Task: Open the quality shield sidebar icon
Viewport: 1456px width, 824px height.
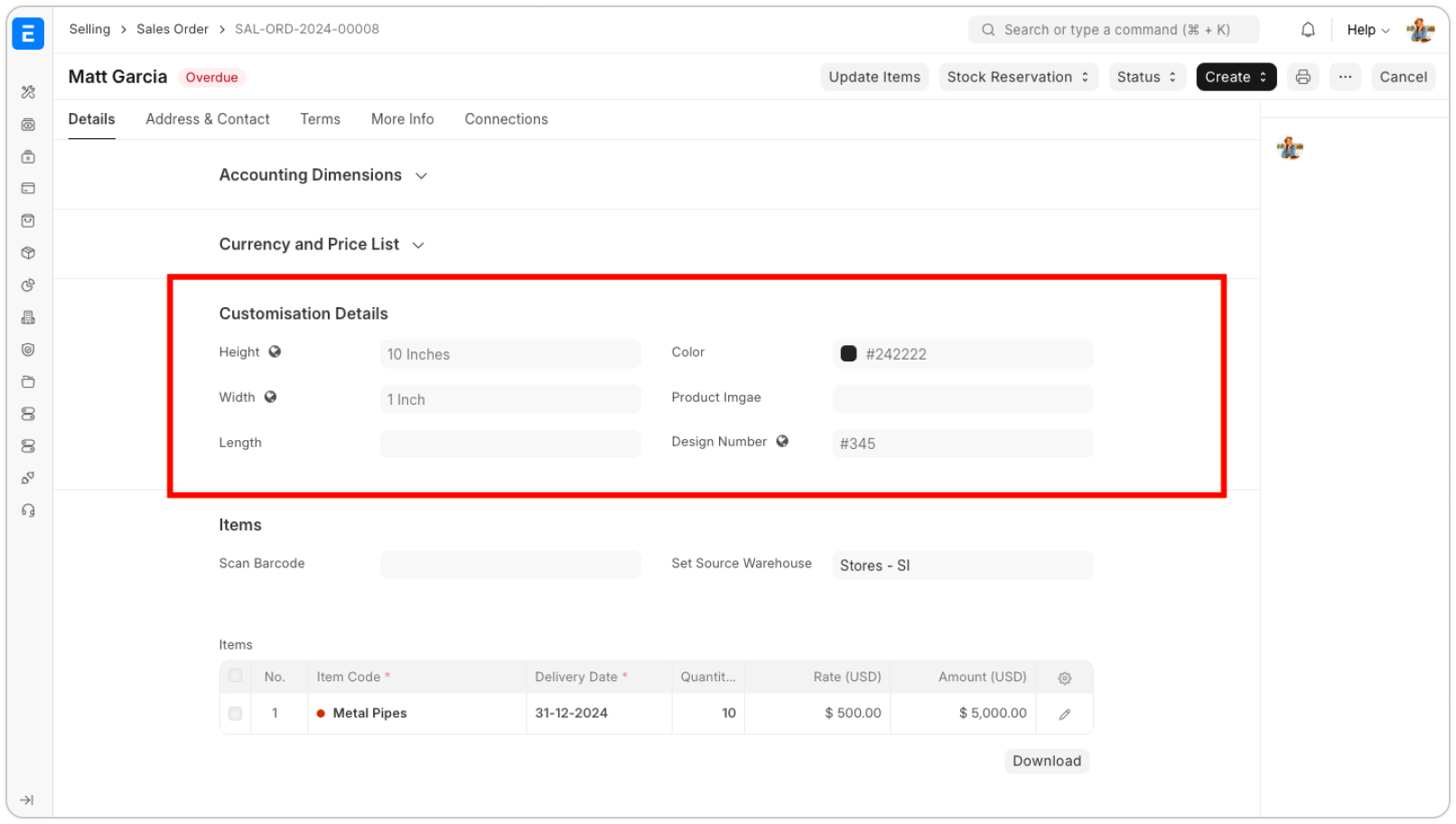Action: click(28, 350)
